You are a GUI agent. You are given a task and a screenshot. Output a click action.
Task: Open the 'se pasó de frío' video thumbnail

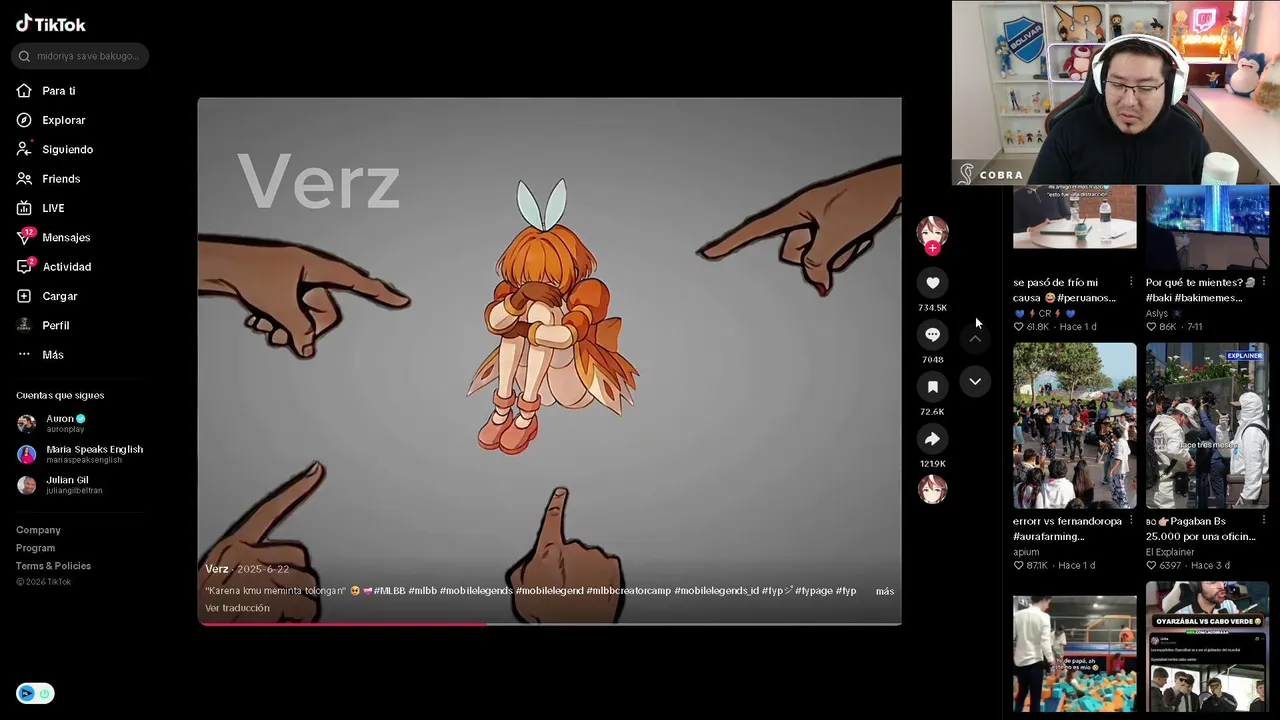(1075, 216)
